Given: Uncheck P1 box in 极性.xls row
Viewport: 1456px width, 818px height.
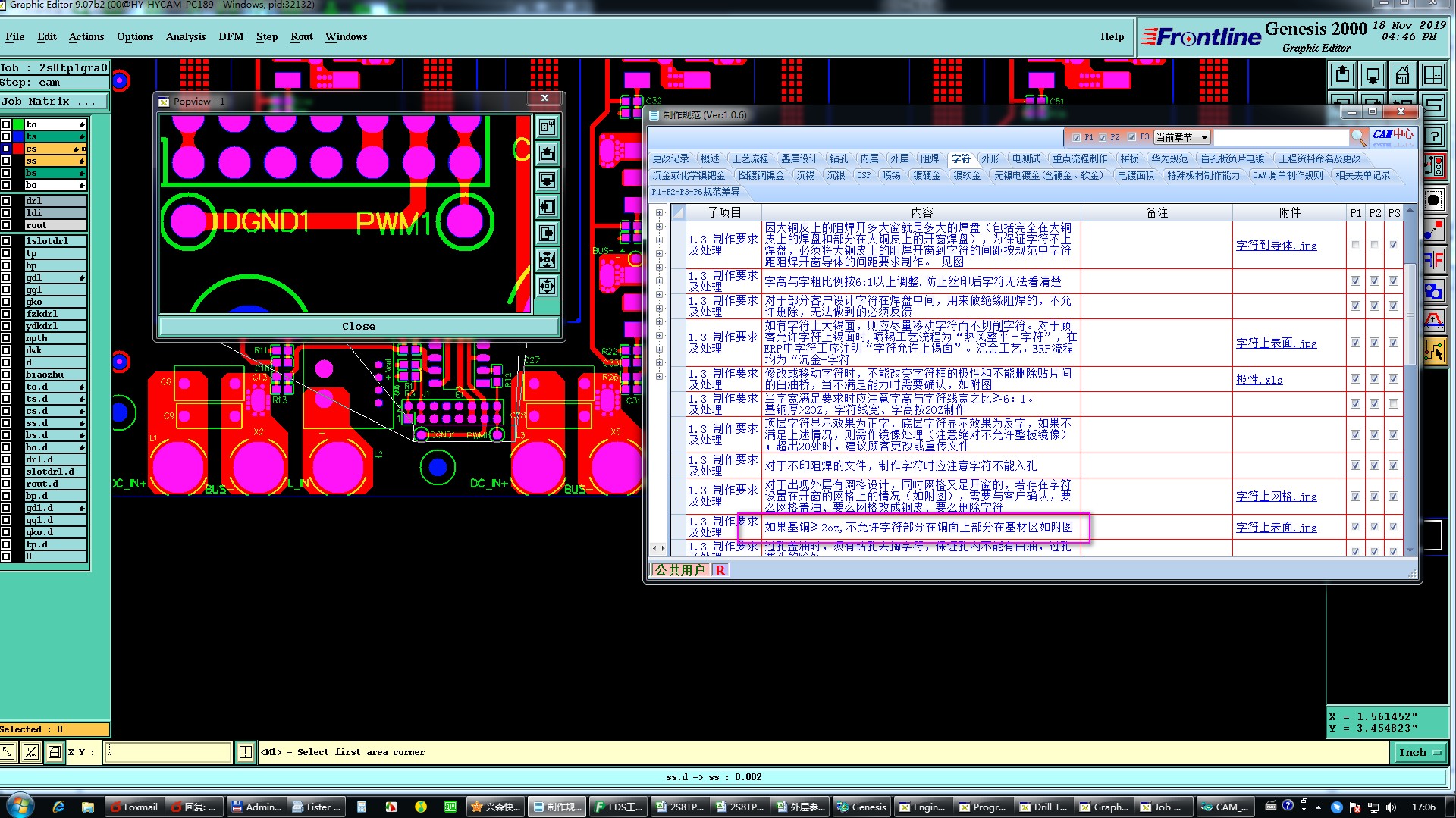Looking at the screenshot, I should [x=1355, y=379].
